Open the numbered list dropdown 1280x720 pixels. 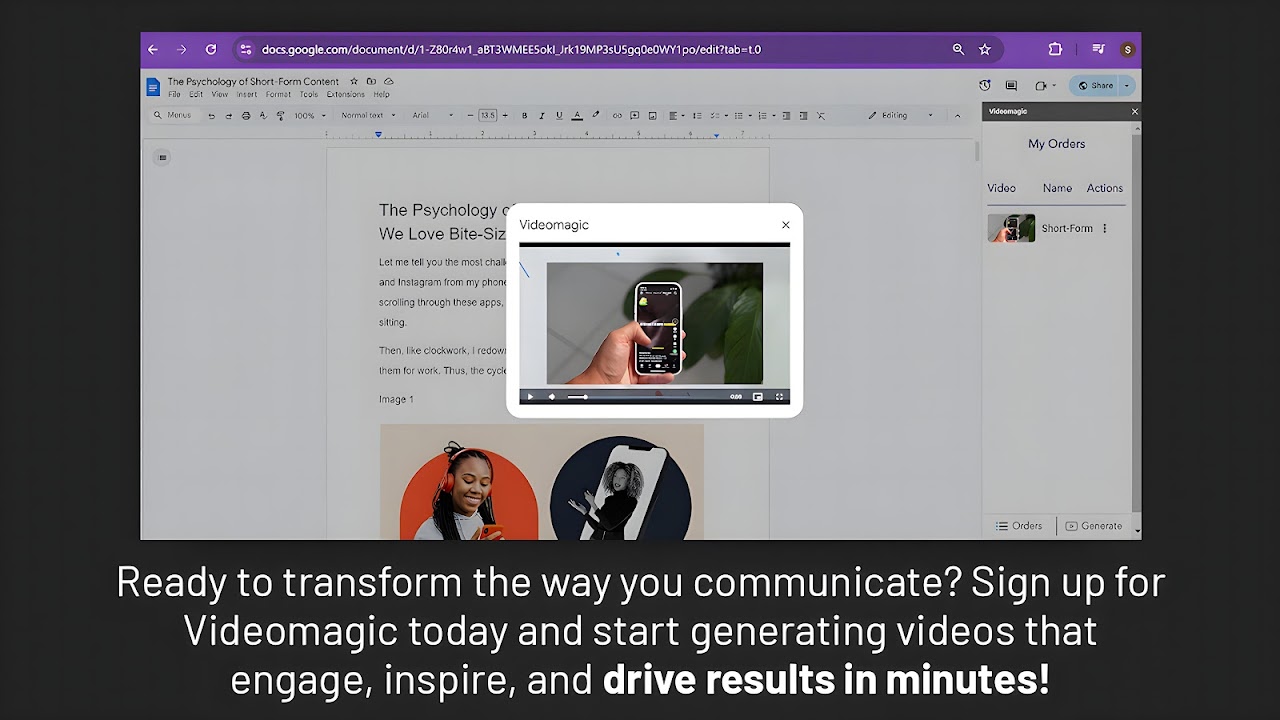coord(766,116)
